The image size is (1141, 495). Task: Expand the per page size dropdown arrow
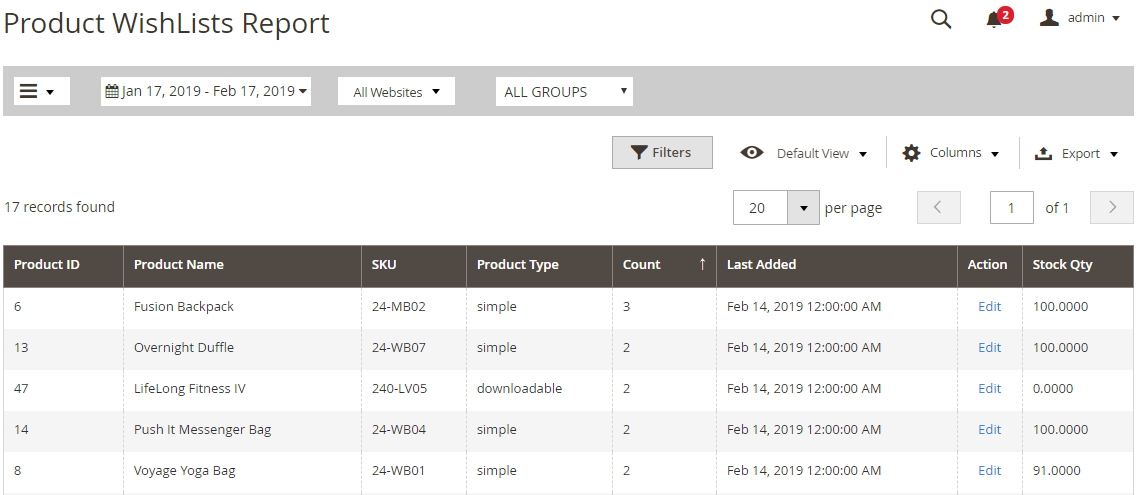803,208
